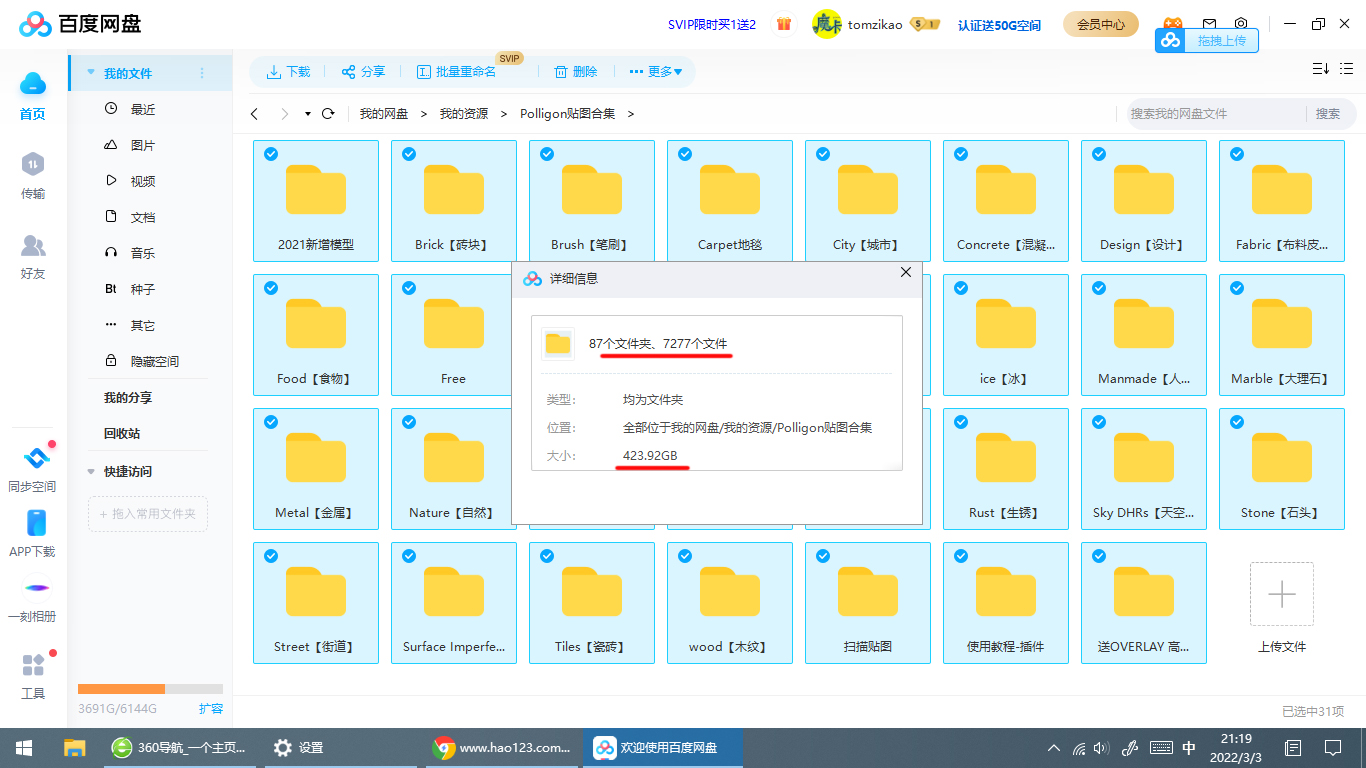Uncheck the 2021新增模型 folder checkbox
The image size is (1366, 768).
click(270, 154)
